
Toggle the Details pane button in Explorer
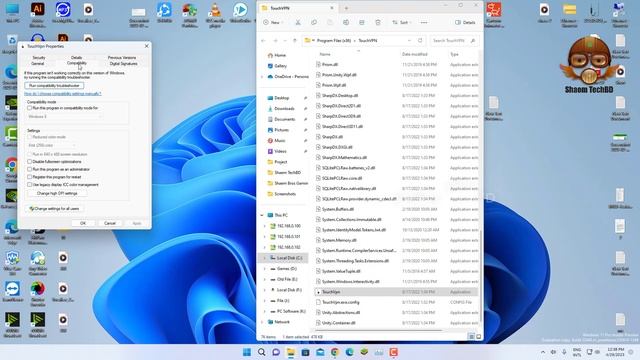click(466, 22)
